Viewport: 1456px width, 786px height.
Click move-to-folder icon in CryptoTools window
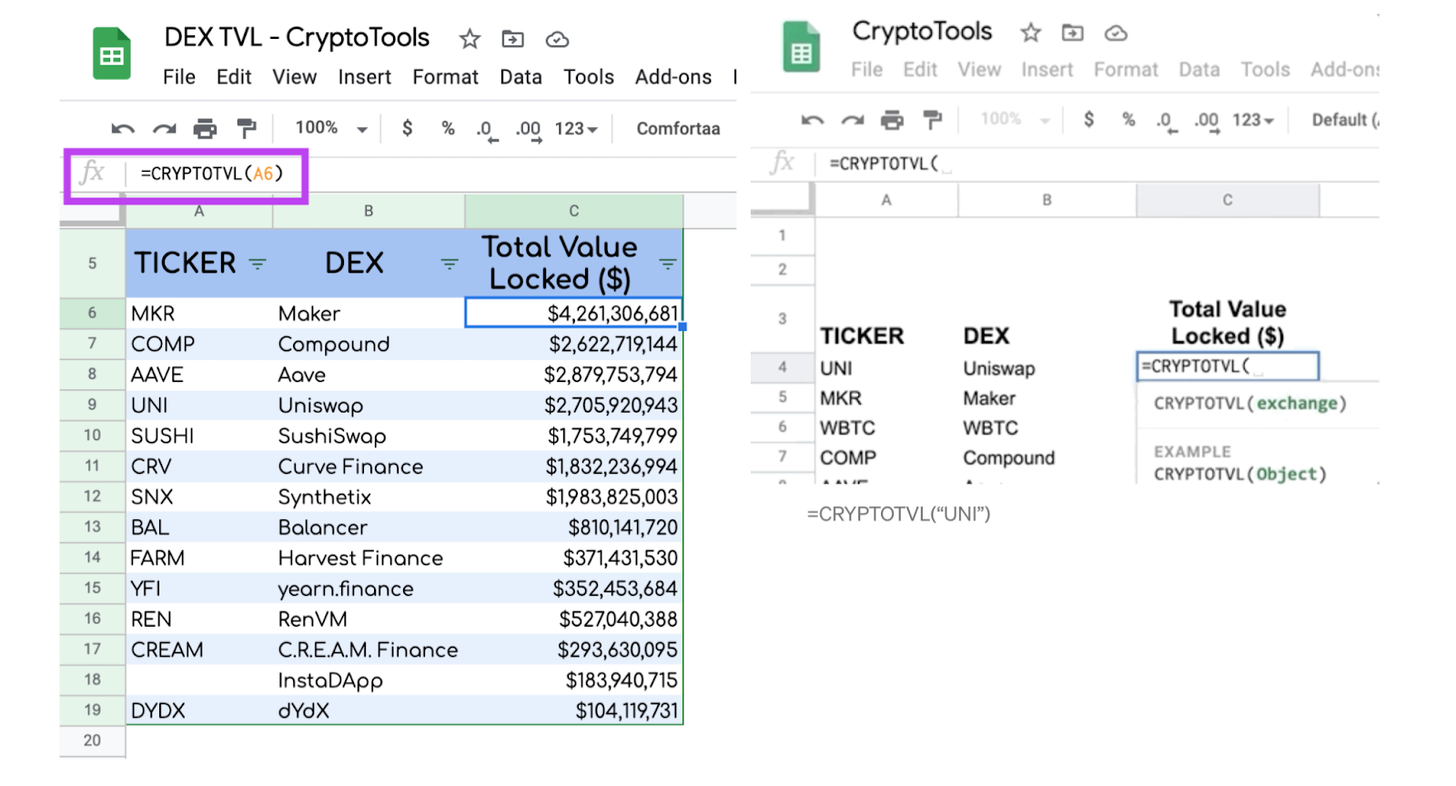point(1073,33)
